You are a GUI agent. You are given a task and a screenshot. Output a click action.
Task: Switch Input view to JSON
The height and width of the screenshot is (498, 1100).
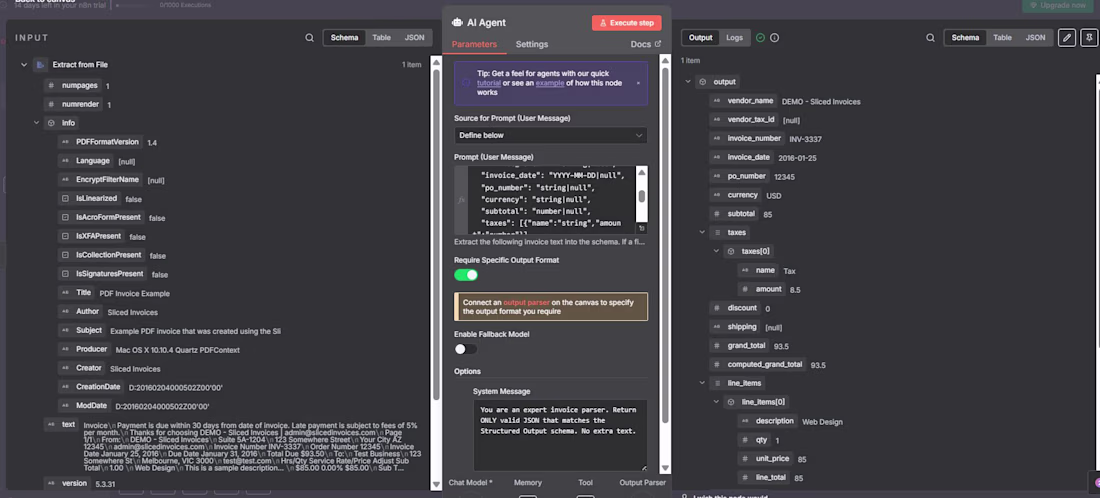[415, 38]
